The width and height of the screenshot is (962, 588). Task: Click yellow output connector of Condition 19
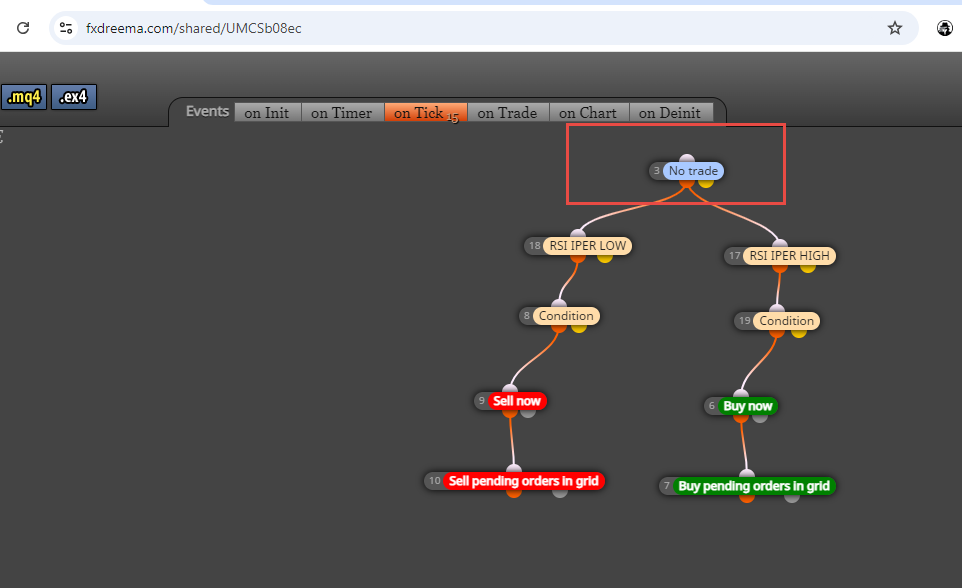[x=799, y=333]
